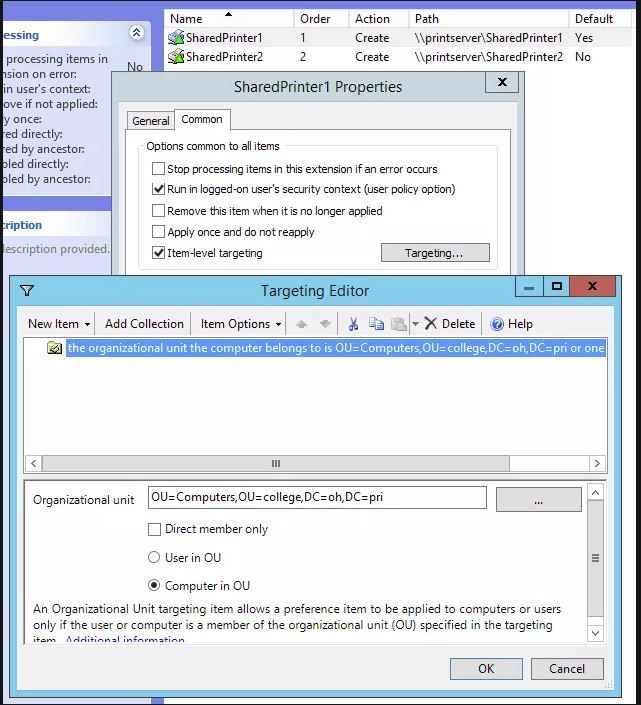Click the vertical scrollbar up arrow in details pane
641x705 pixels.
pyautogui.click(x=596, y=493)
